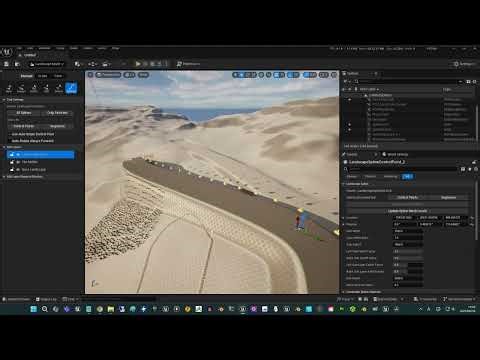This screenshot has width=480, height=360.
Task: Click the Details panel search field
Action: pyautogui.click(x=402, y=169)
